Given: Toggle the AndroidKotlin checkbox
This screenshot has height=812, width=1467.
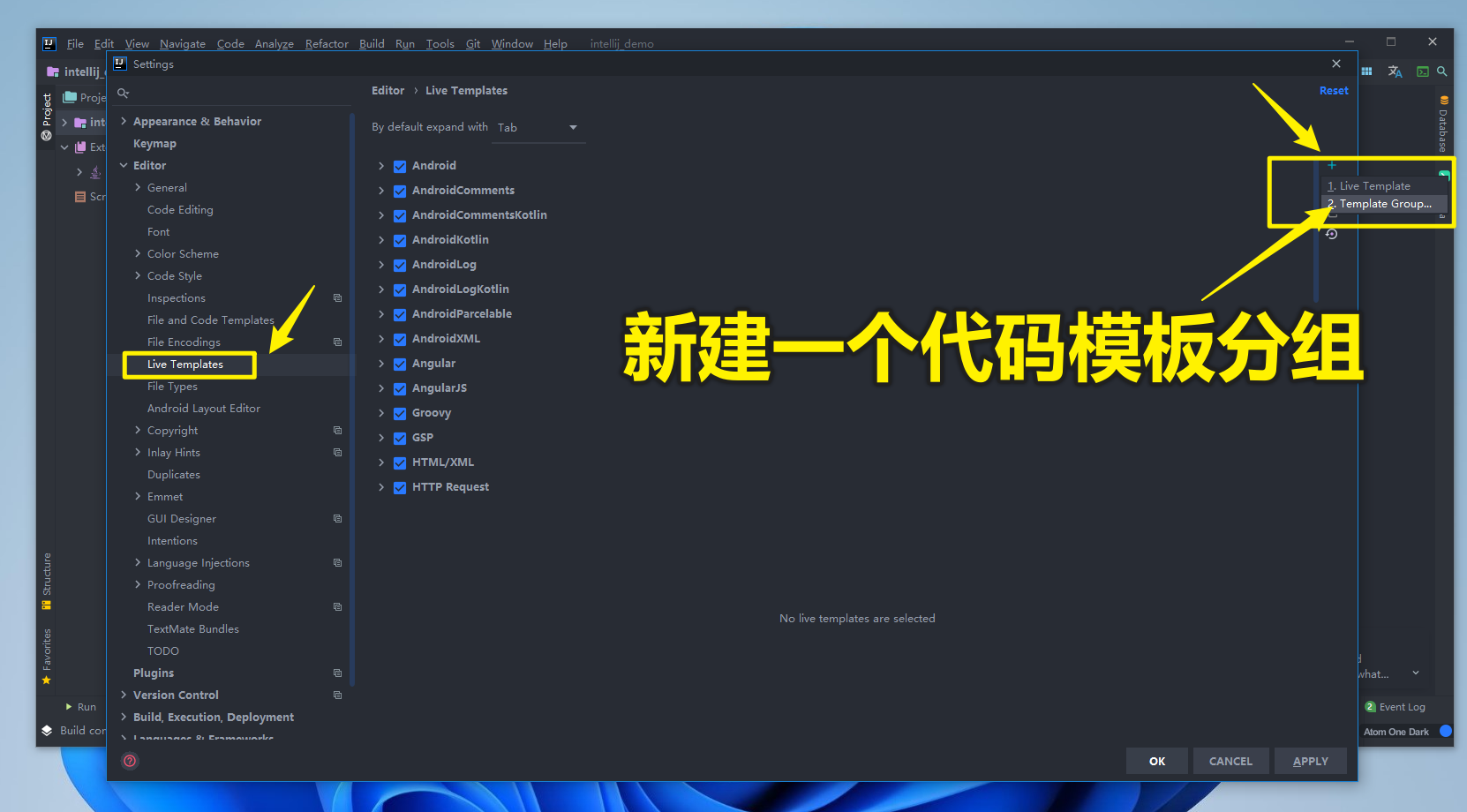Looking at the screenshot, I should click(x=400, y=240).
